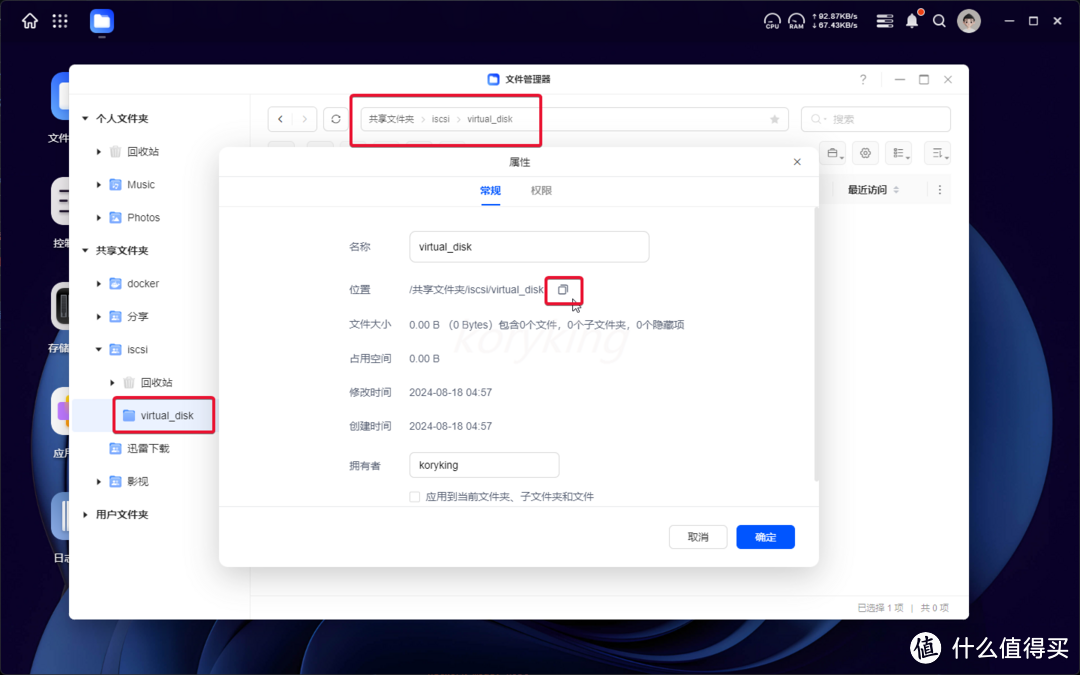1080x675 pixels.
Task: Check 应用到当前文件夹、子文件夹和文件
Action: 413,496
